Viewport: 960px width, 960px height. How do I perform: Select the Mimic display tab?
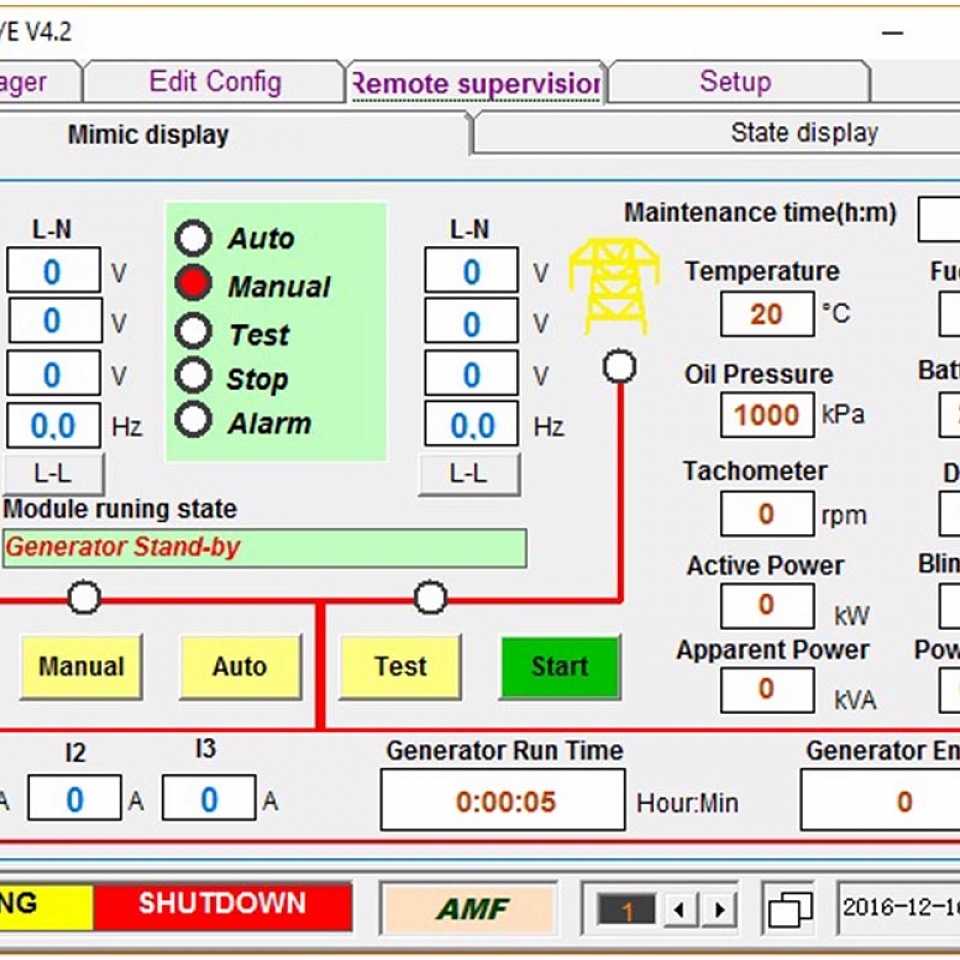(x=148, y=135)
